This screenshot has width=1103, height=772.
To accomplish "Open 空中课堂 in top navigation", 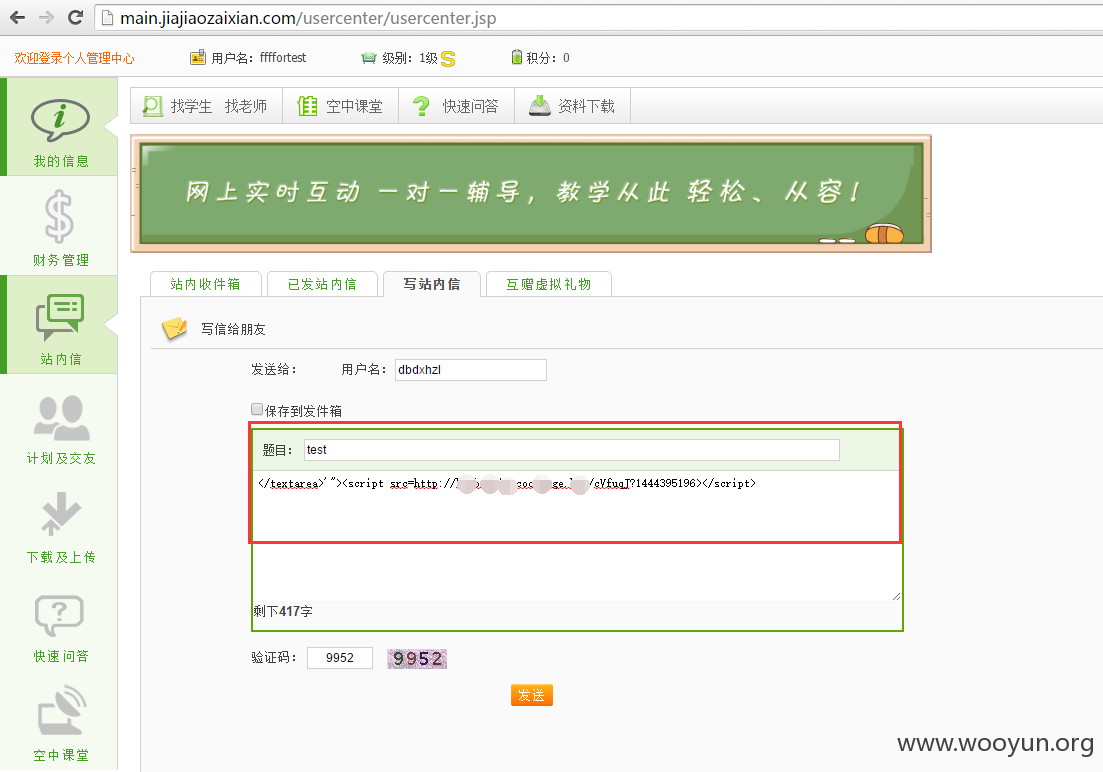I will [x=355, y=106].
